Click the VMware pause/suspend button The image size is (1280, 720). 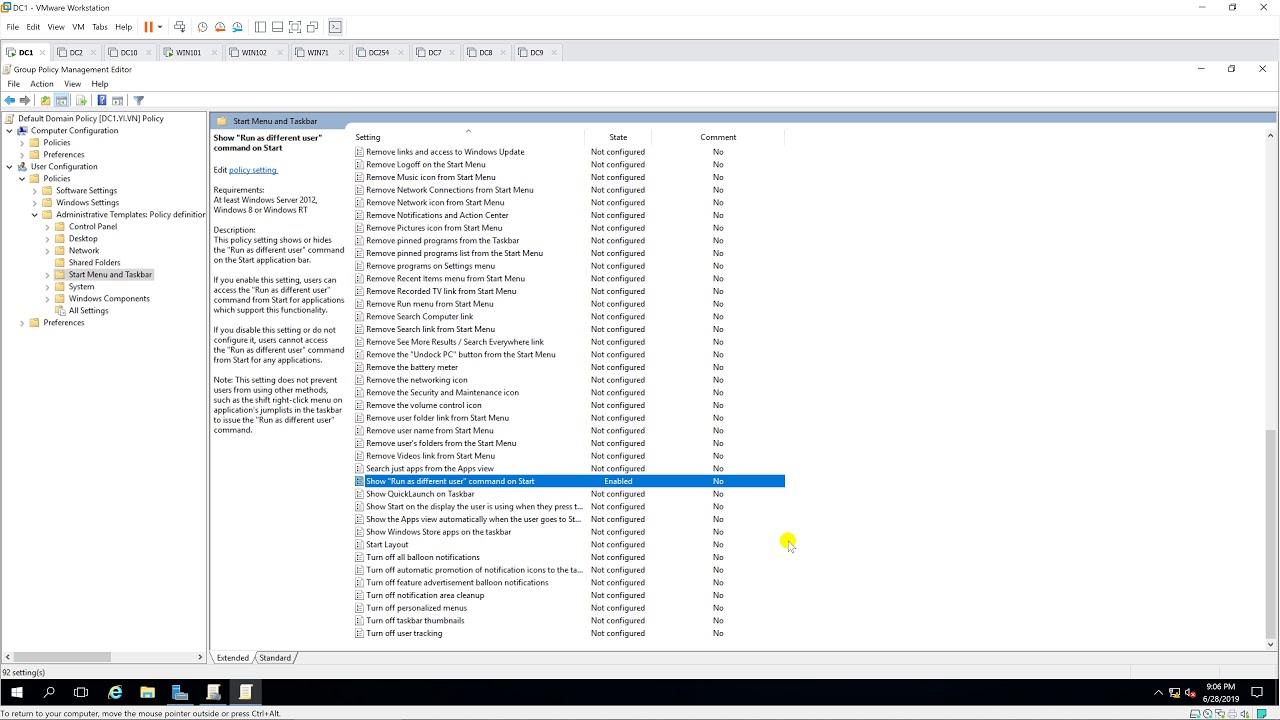tap(148, 27)
